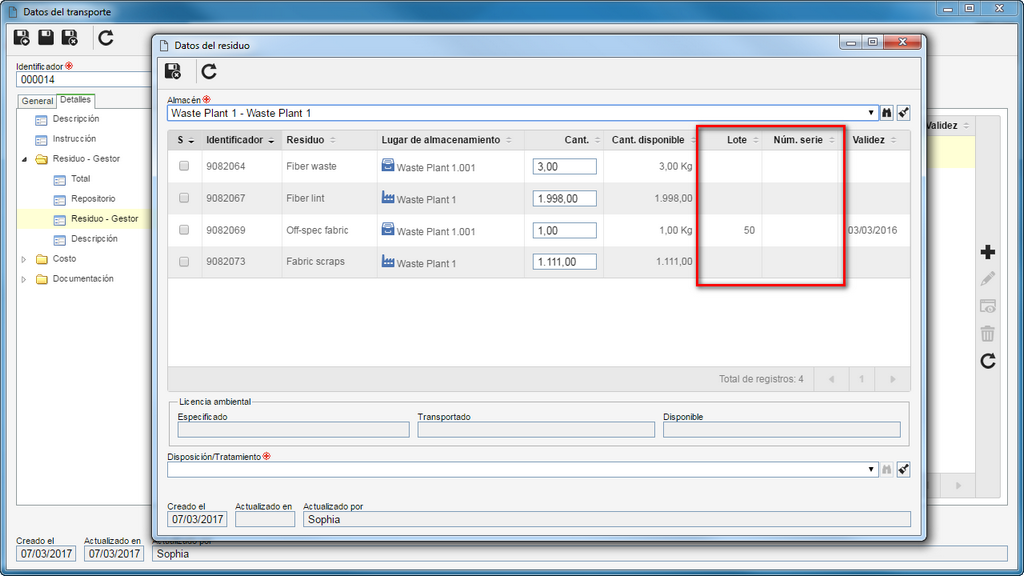1024x576 pixels.
Task: Click the pencil edit icon on right sidebar
Action: [987, 280]
